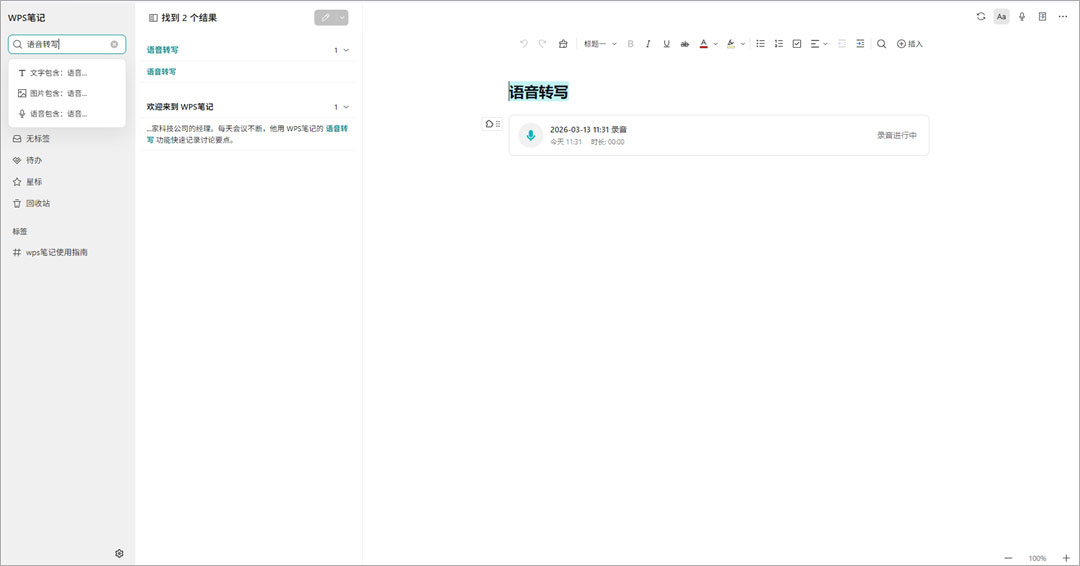Viewport: 1080px width, 566px height.
Task: Collapse the 语音转写 result group
Action: click(346, 50)
